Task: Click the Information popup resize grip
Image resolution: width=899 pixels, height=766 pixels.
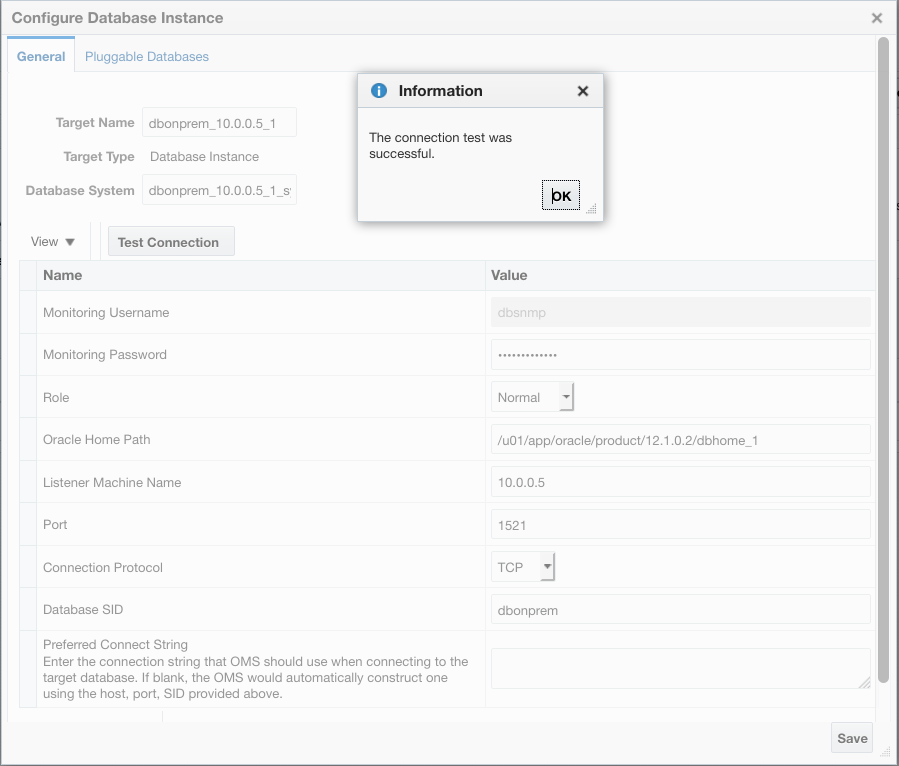Action: pyautogui.click(x=591, y=208)
